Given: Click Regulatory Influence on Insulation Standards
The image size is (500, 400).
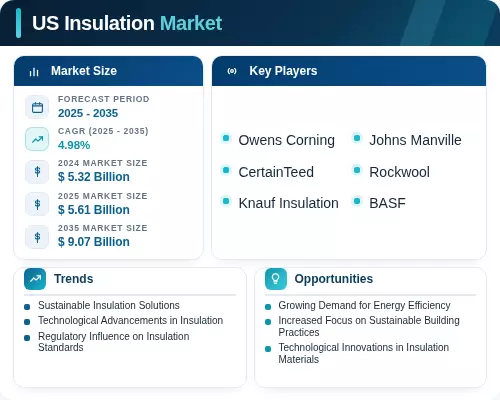Looking at the screenshot, I should pos(114,342).
